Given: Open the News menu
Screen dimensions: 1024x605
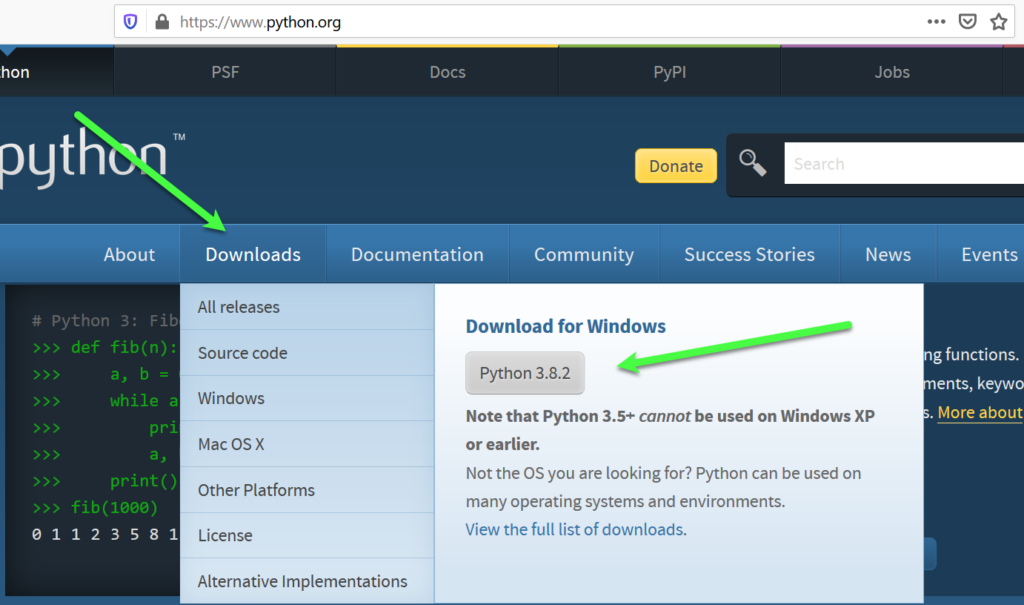Looking at the screenshot, I should (x=888, y=254).
